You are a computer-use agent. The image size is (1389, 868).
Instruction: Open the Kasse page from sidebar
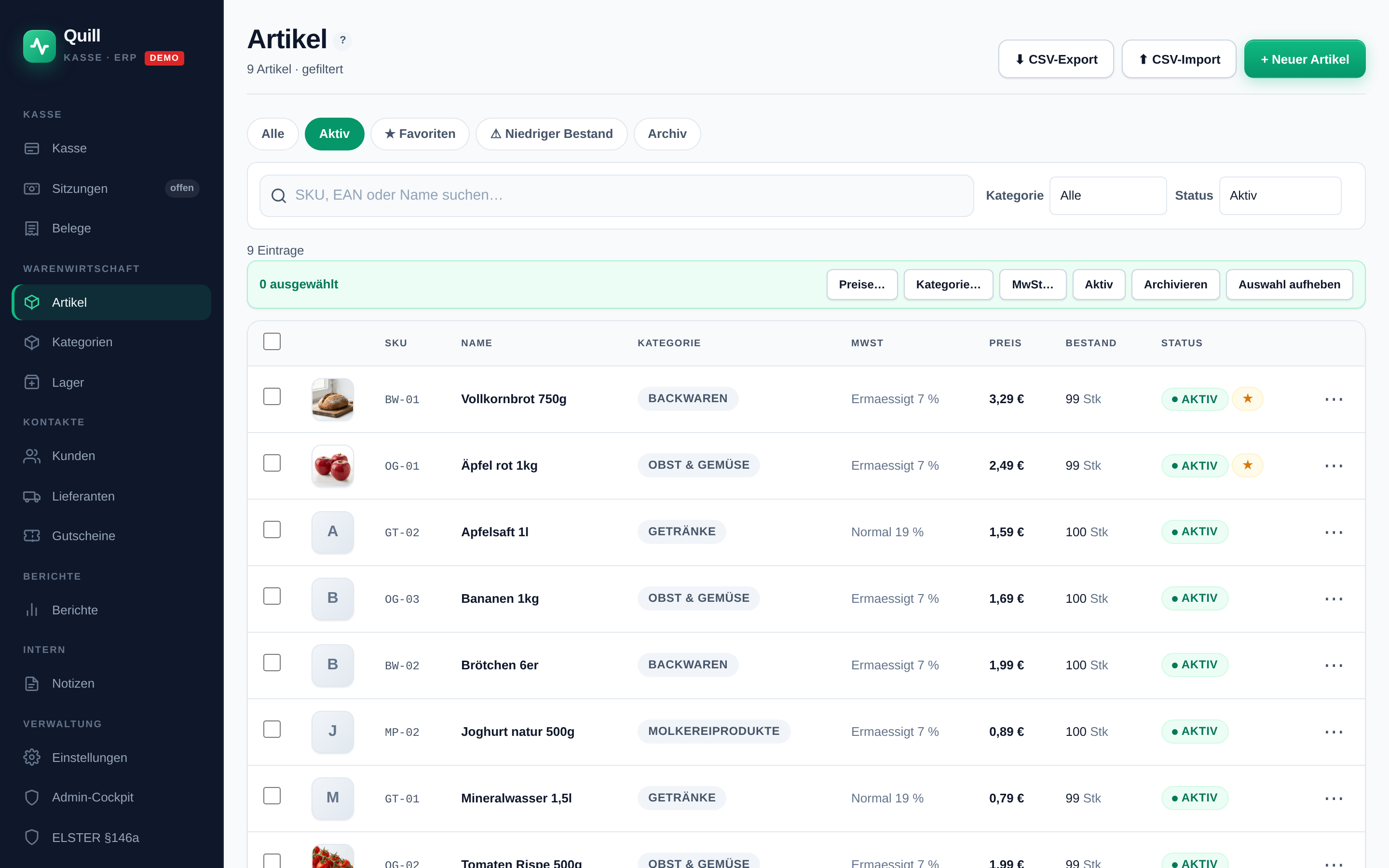111,148
